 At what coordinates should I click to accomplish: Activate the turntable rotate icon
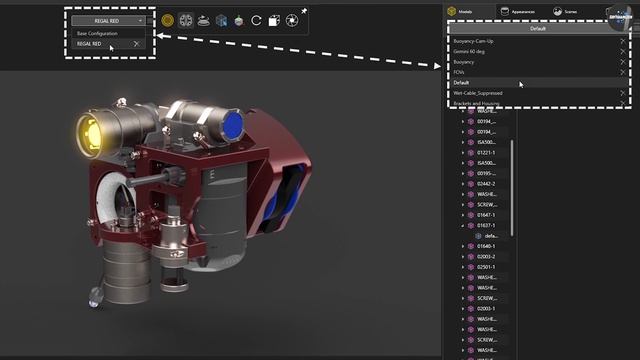point(203,20)
